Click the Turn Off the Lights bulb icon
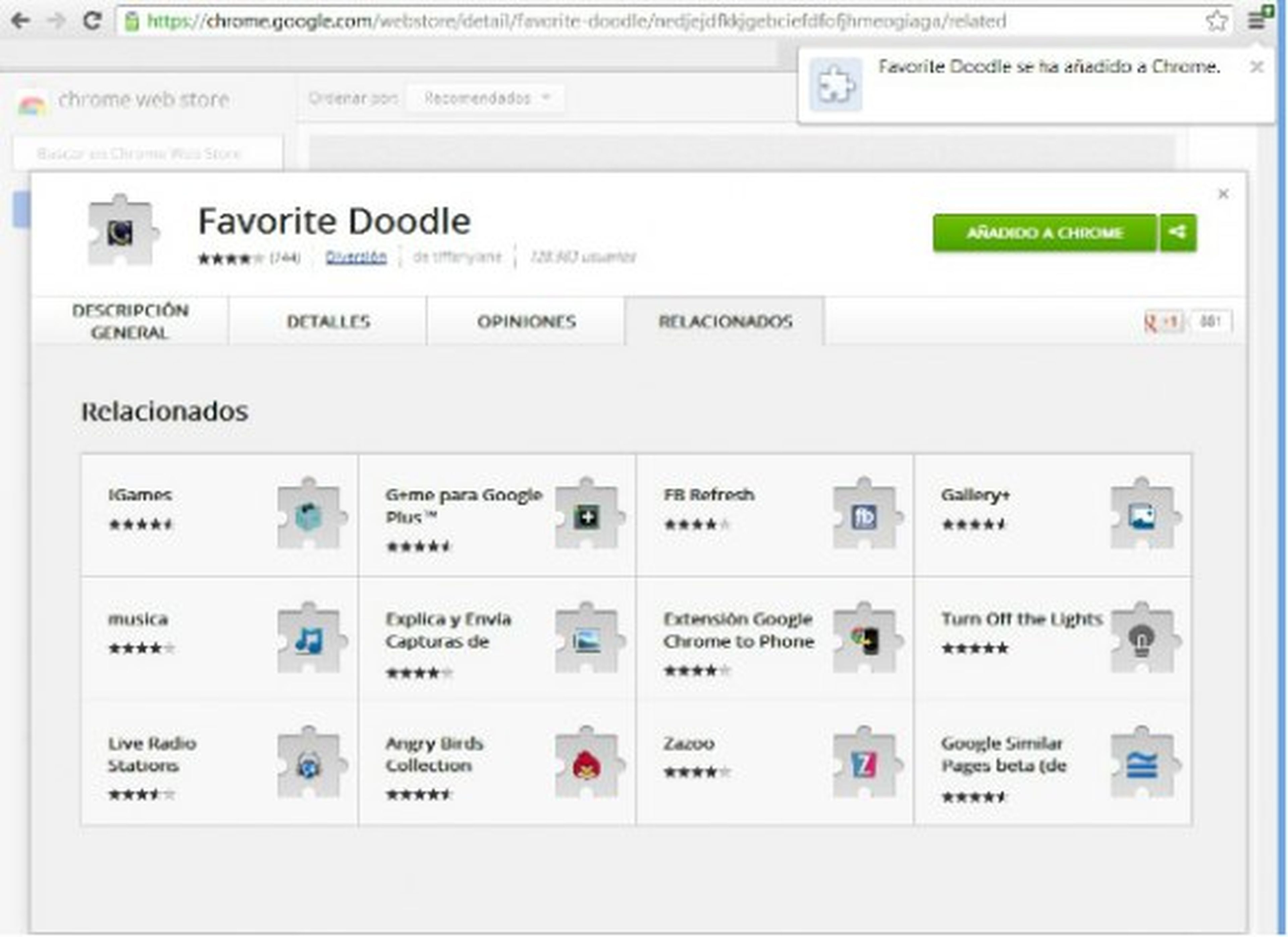The width and height of the screenshot is (1288, 937). tap(1142, 640)
